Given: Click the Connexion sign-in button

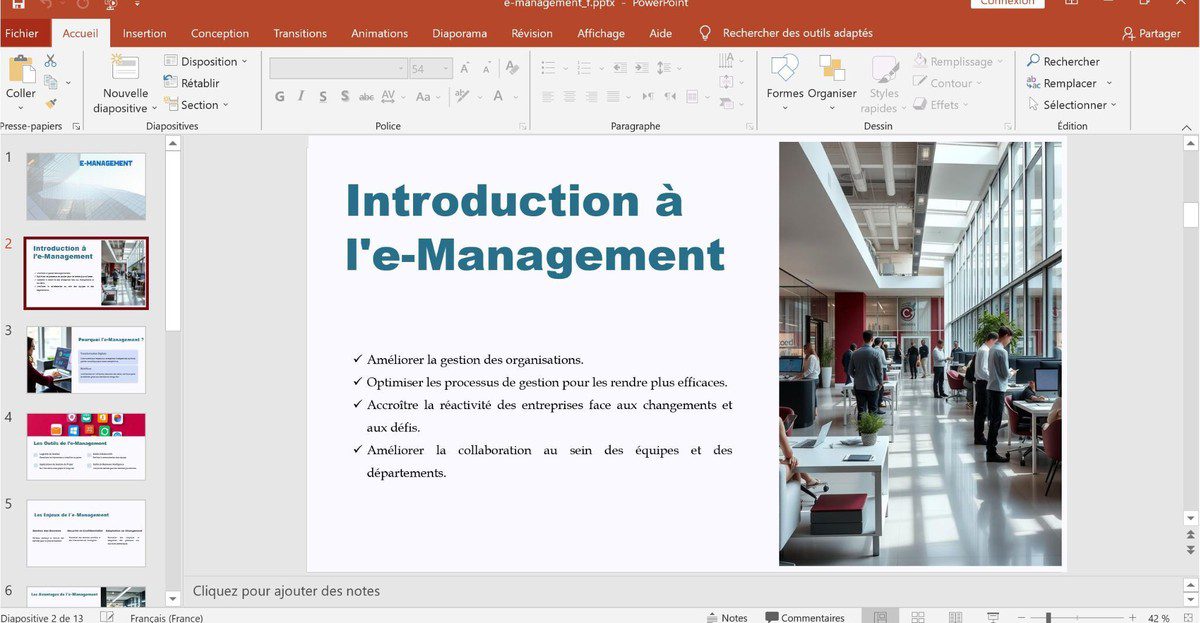Looking at the screenshot, I should coord(1008,3).
